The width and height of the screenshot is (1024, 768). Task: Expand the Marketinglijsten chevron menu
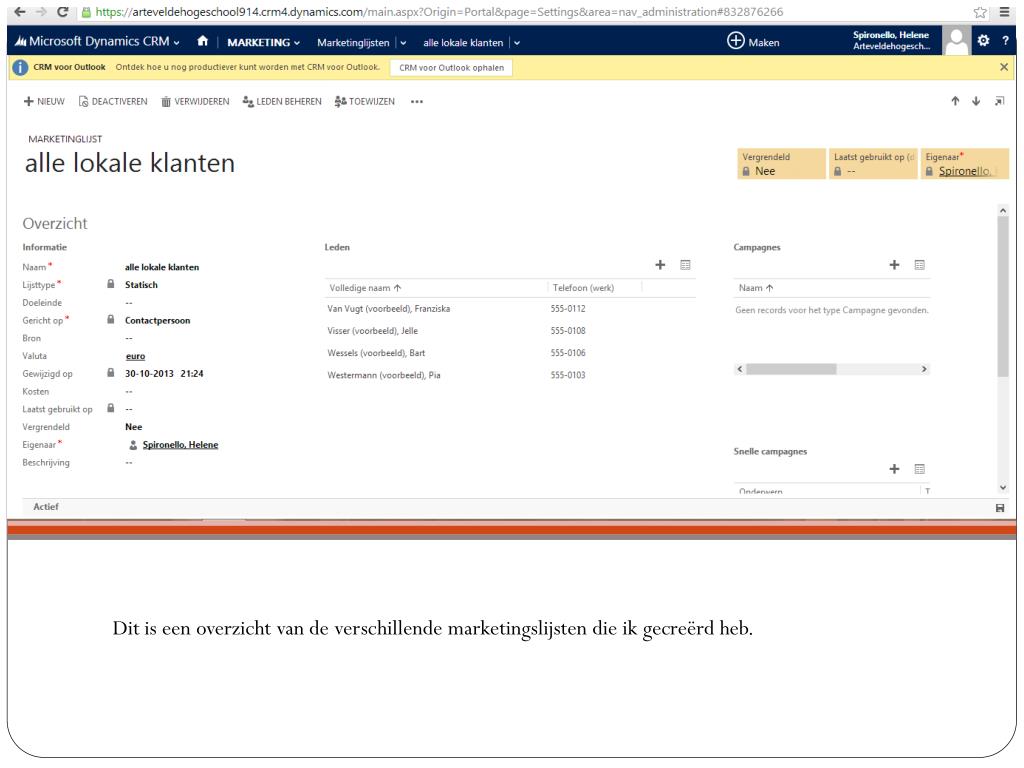(403, 42)
